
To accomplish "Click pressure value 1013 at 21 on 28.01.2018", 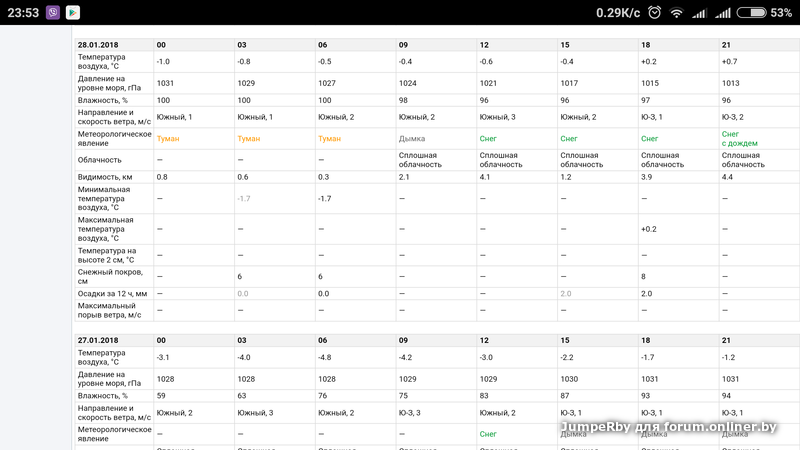I will tap(730, 83).
